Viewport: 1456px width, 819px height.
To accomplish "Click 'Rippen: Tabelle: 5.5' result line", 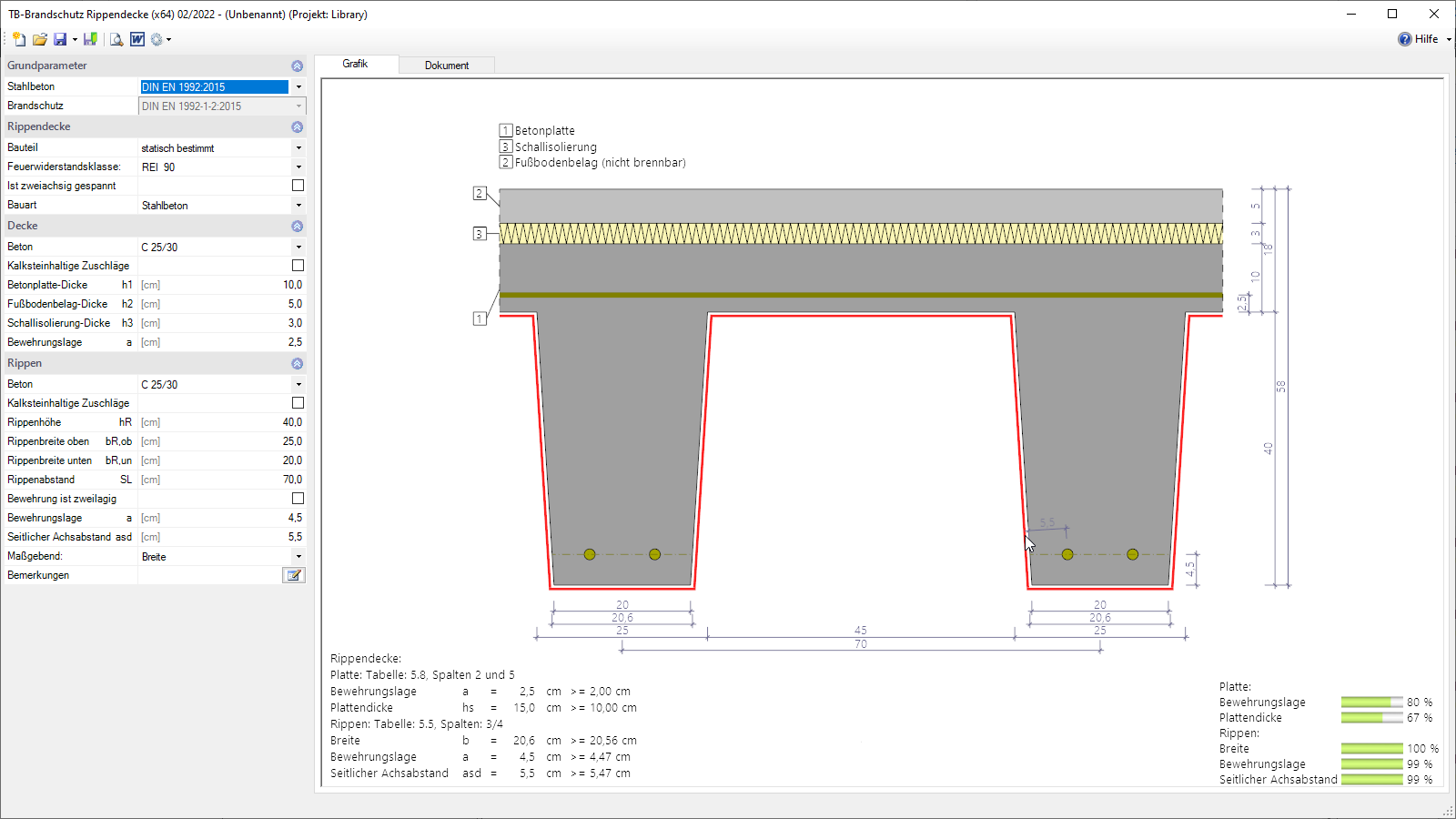I will 417,724.
